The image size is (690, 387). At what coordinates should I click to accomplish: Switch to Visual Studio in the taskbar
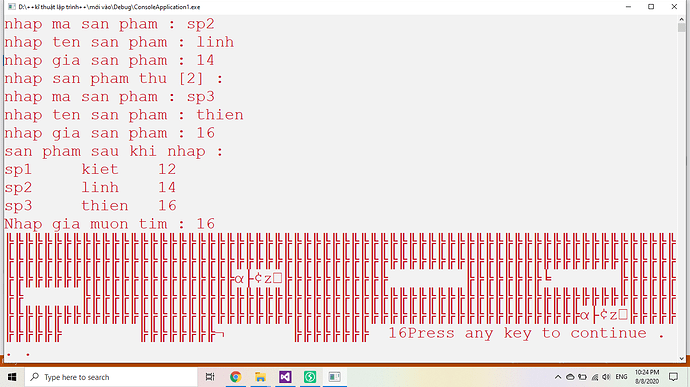285,377
